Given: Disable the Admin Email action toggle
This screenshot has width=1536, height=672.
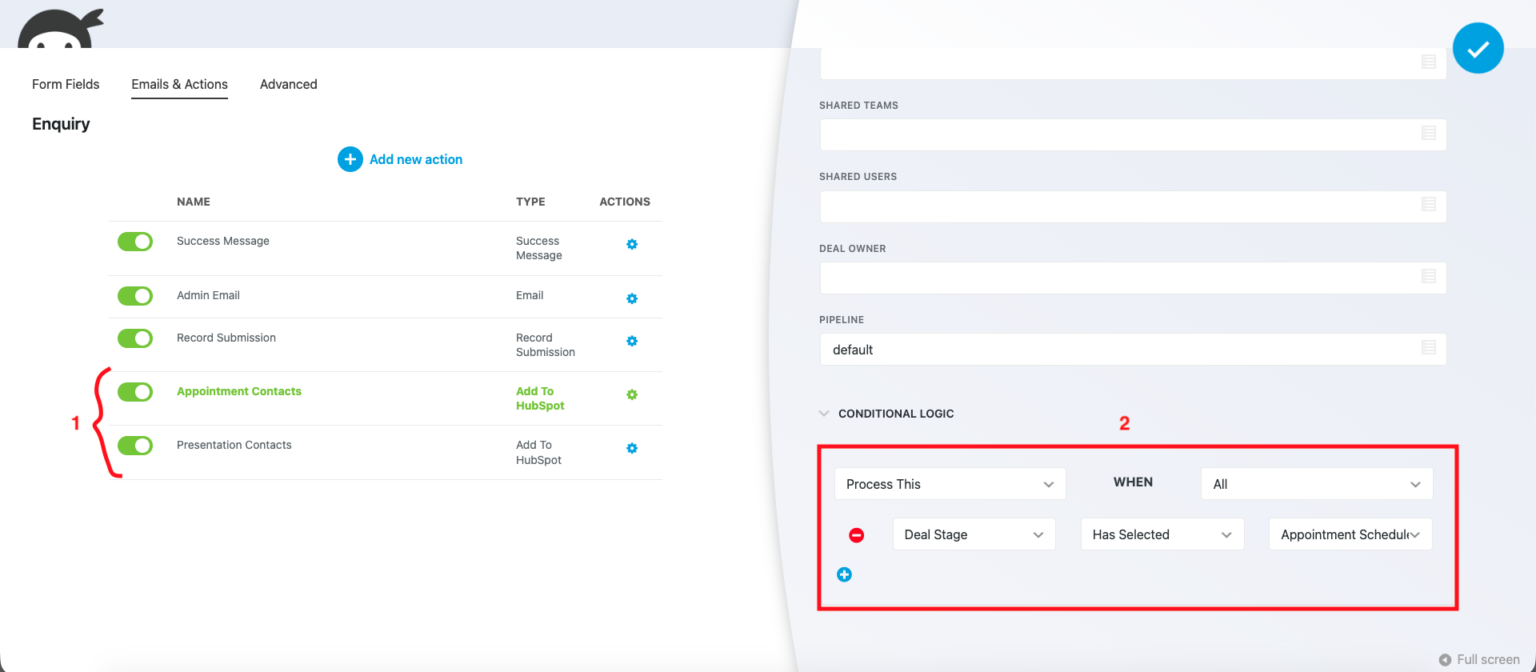Looking at the screenshot, I should tap(135, 296).
